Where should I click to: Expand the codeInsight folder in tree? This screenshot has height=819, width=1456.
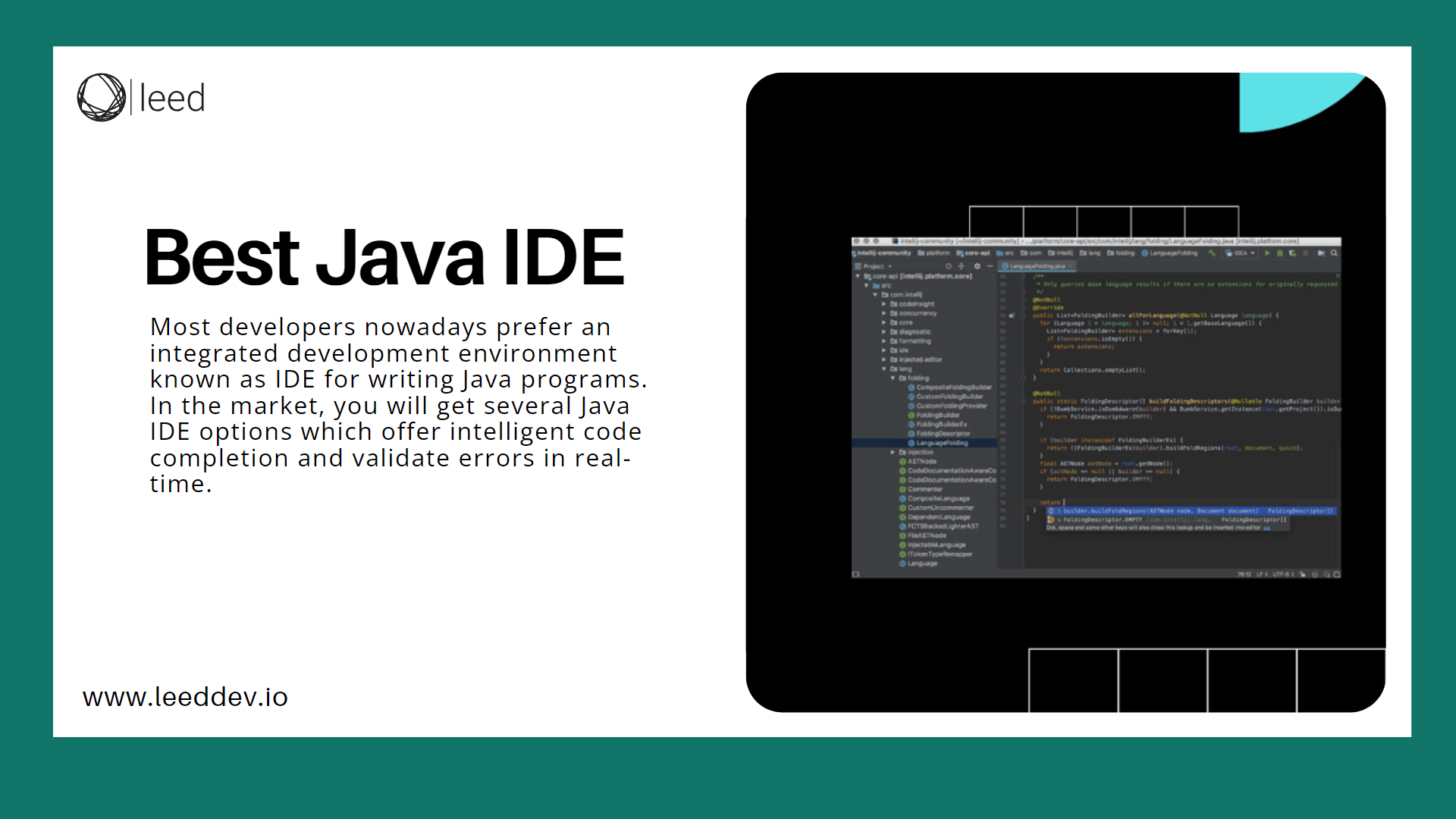tap(884, 304)
